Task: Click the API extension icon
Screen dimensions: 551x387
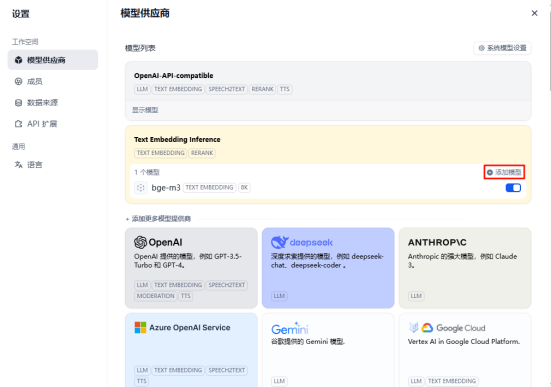Action: [x=19, y=124]
